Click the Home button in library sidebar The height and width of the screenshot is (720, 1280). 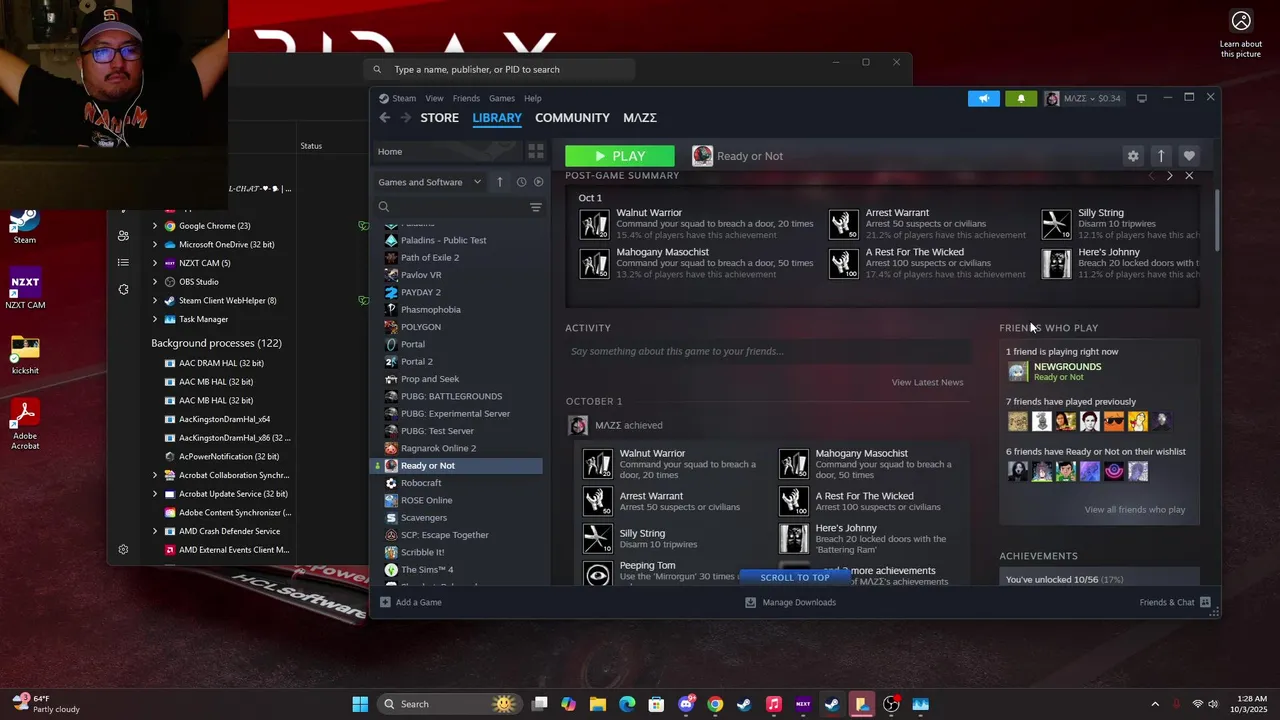pyautogui.click(x=447, y=151)
